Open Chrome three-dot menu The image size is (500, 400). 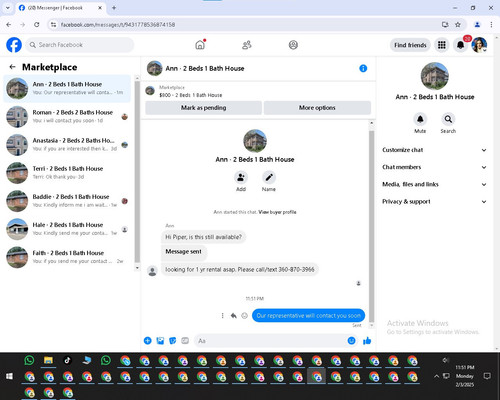point(491,25)
